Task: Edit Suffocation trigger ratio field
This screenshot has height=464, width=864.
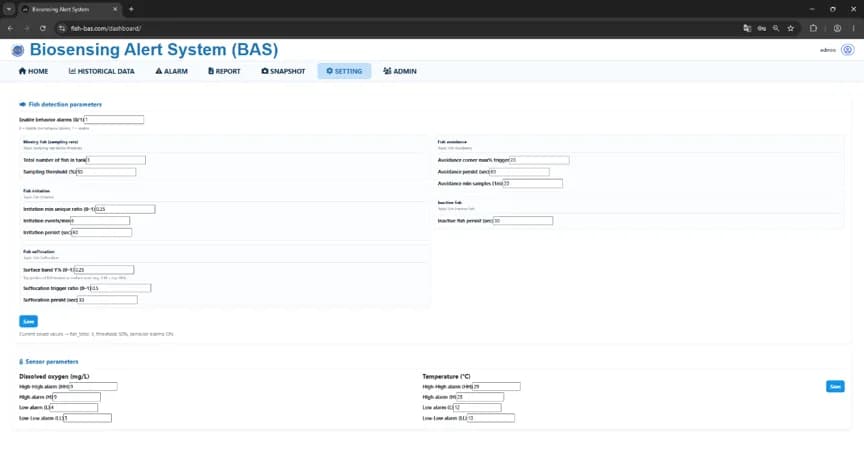Action: (x=121, y=288)
